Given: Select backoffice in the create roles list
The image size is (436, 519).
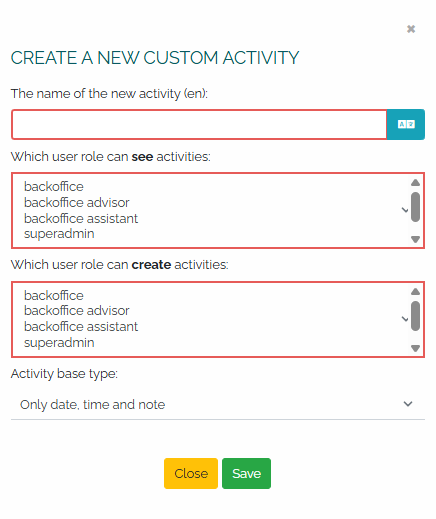Looking at the screenshot, I should [x=54, y=296].
